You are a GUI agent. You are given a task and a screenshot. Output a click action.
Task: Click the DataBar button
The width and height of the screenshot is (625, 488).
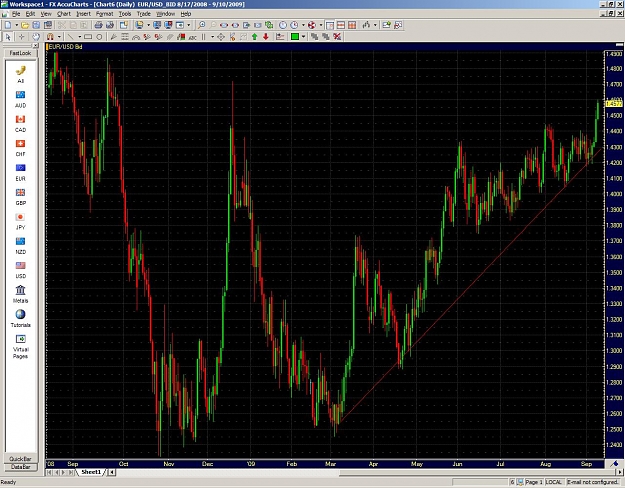(x=20, y=466)
